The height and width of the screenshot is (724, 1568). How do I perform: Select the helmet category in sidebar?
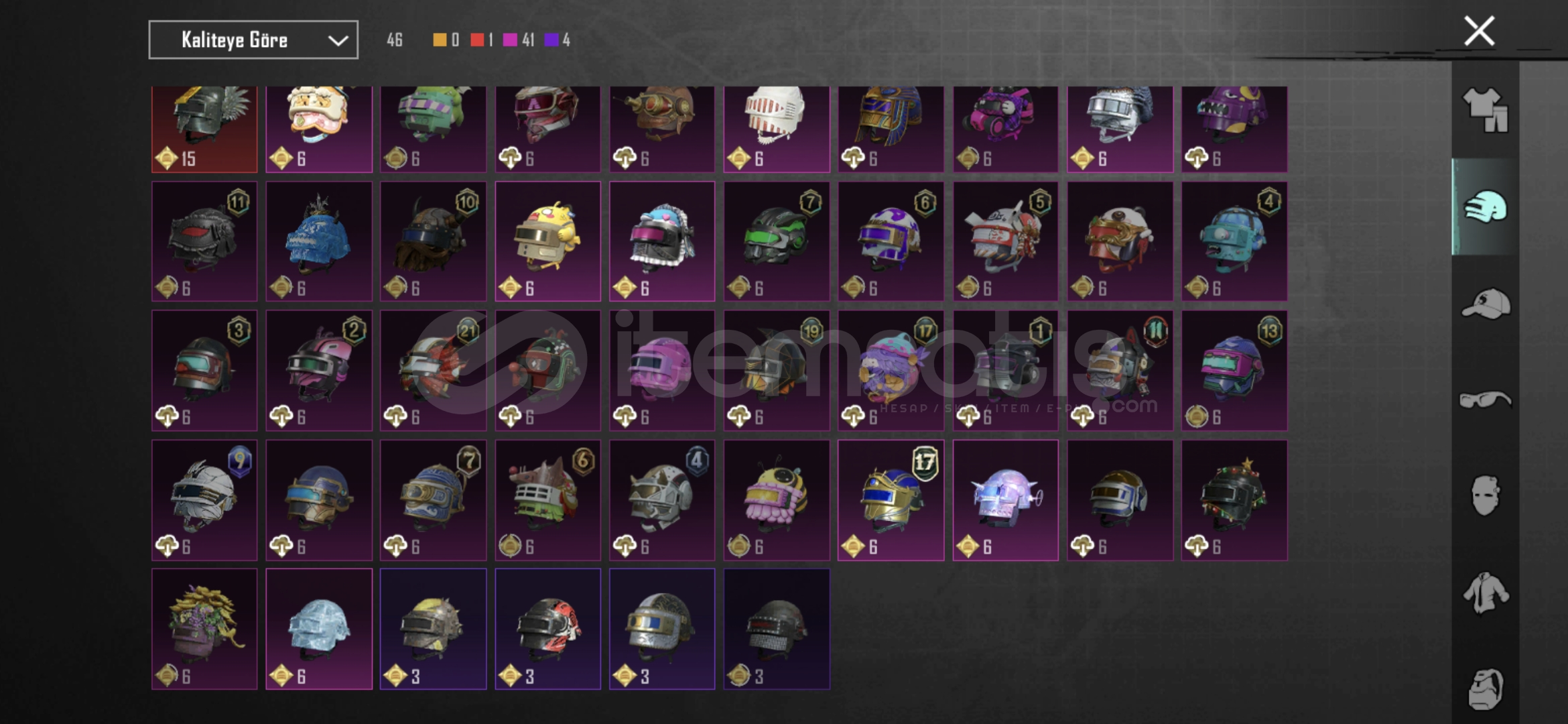tap(1485, 207)
